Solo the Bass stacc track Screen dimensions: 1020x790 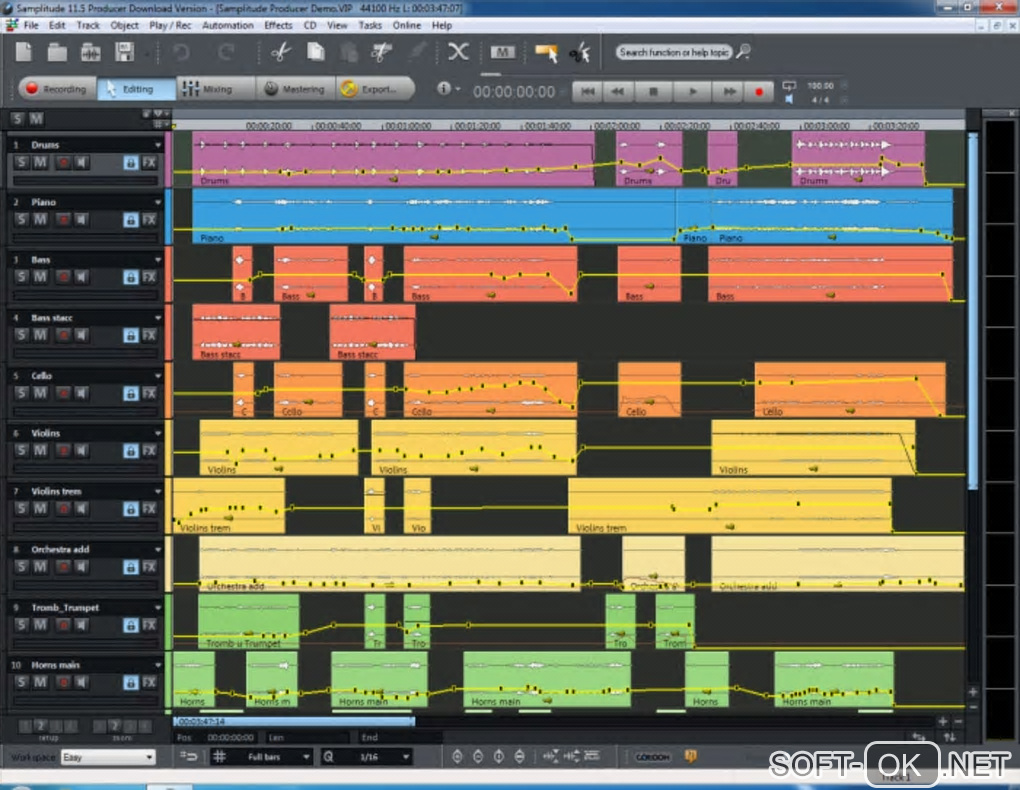click(x=21, y=335)
